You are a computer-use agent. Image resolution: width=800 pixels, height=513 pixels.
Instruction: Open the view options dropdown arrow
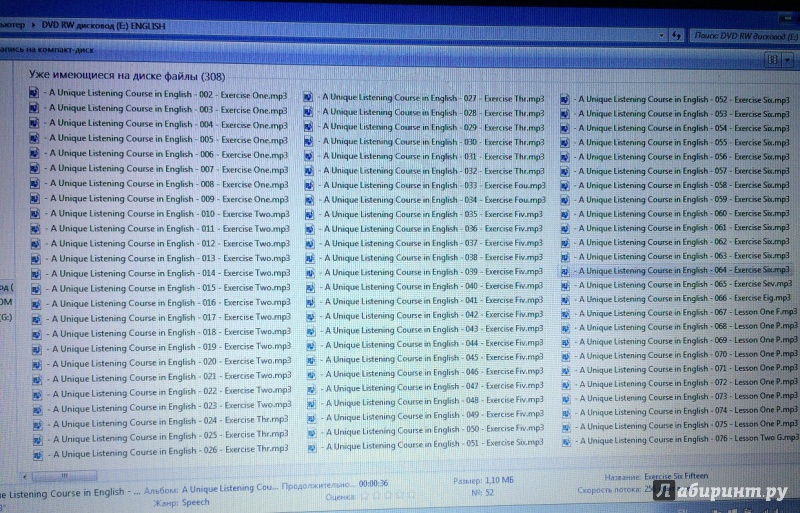click(x=787, y=60)
